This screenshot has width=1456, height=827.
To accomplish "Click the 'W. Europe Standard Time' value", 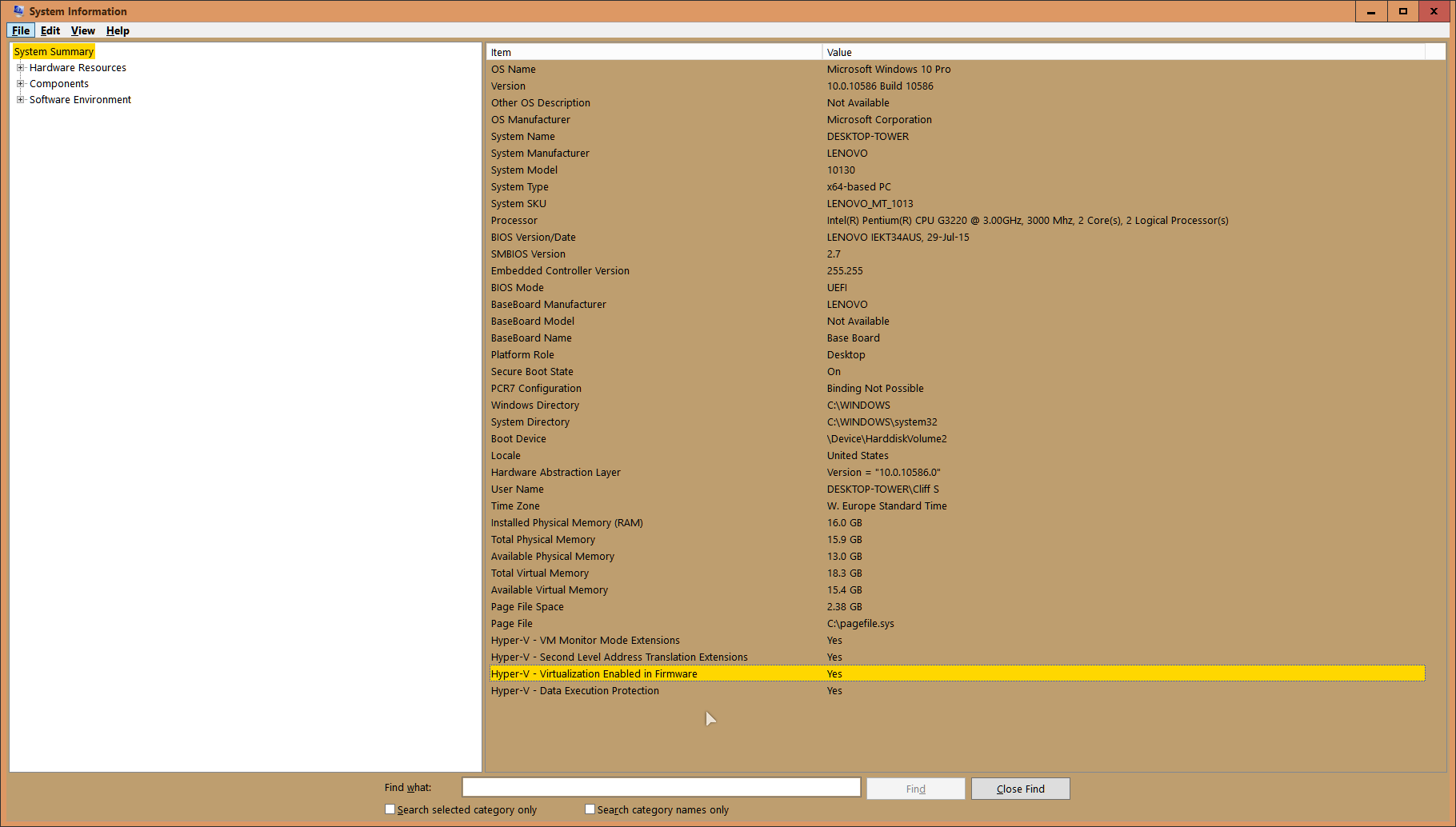I will [x=887, y=505].
